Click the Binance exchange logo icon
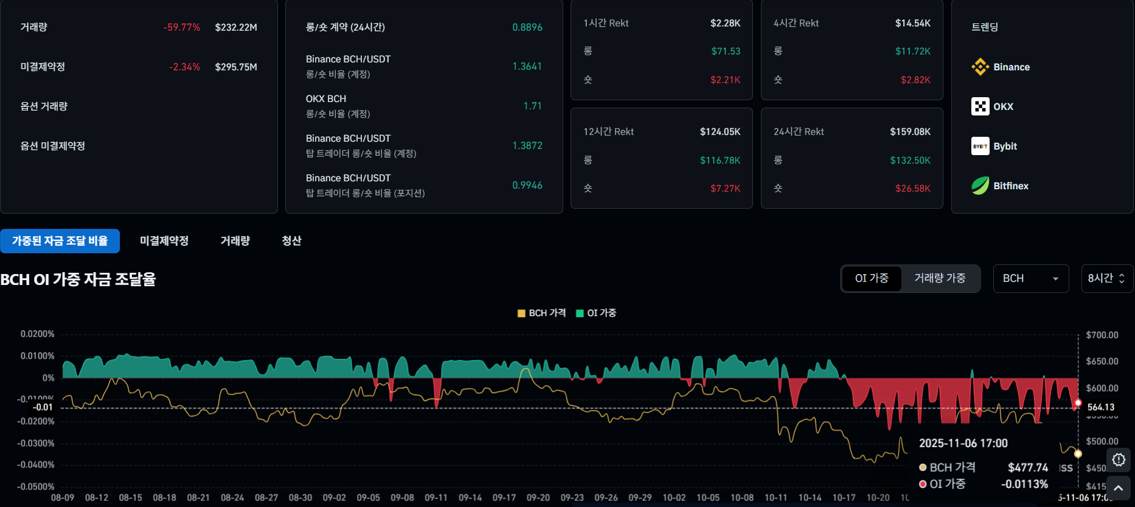This screenshot has width=1135, height=507. point(980,67)
